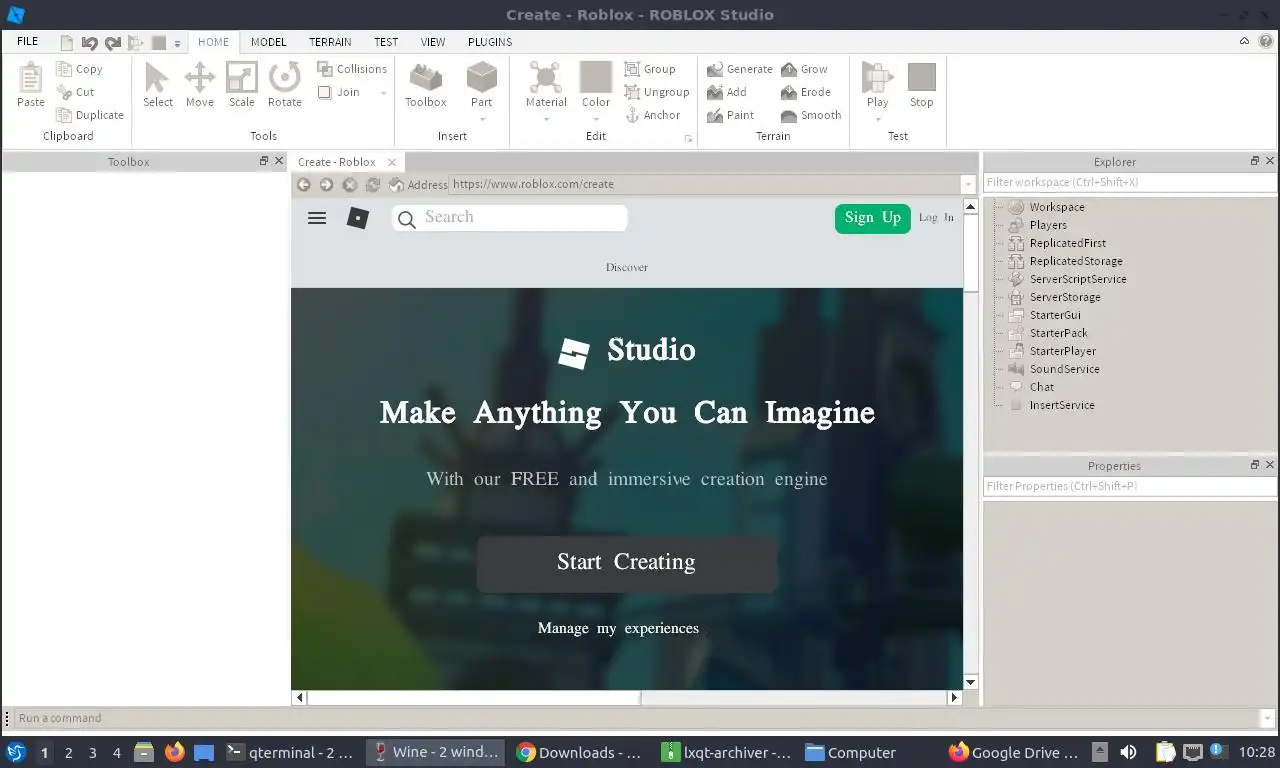Click the Filter workspace input
Viewport: 1280px width, 768px height.
click(1130, 182)
